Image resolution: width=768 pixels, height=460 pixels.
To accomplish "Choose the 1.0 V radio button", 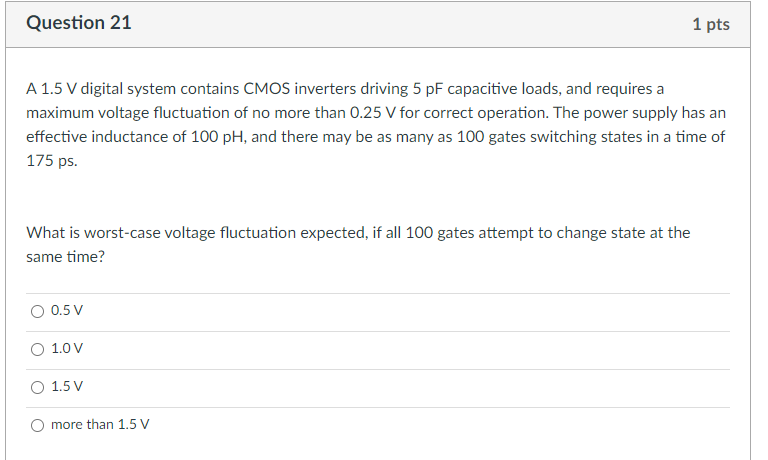I will (37, 349).
